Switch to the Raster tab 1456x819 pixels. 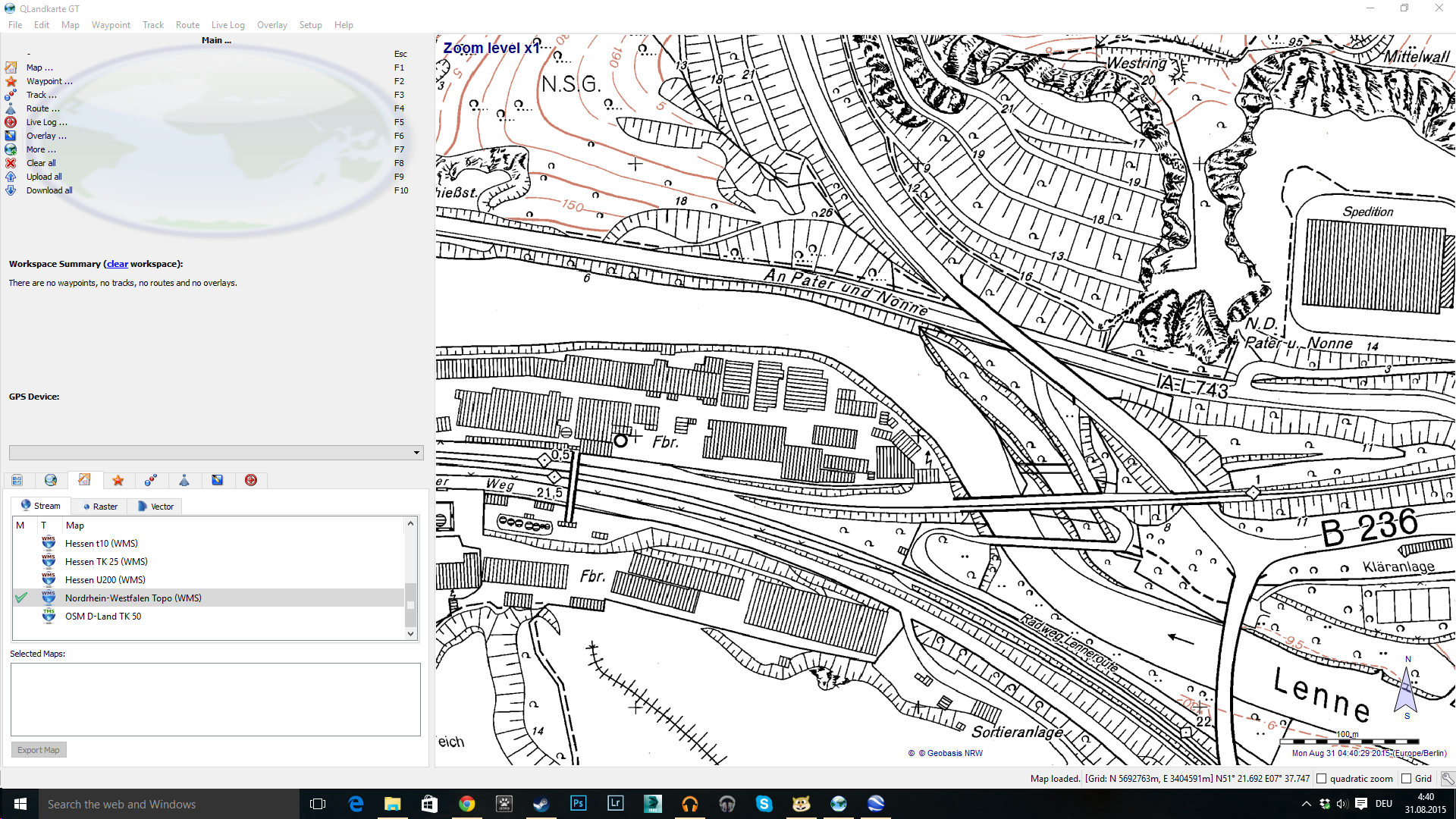click(100, 506)
